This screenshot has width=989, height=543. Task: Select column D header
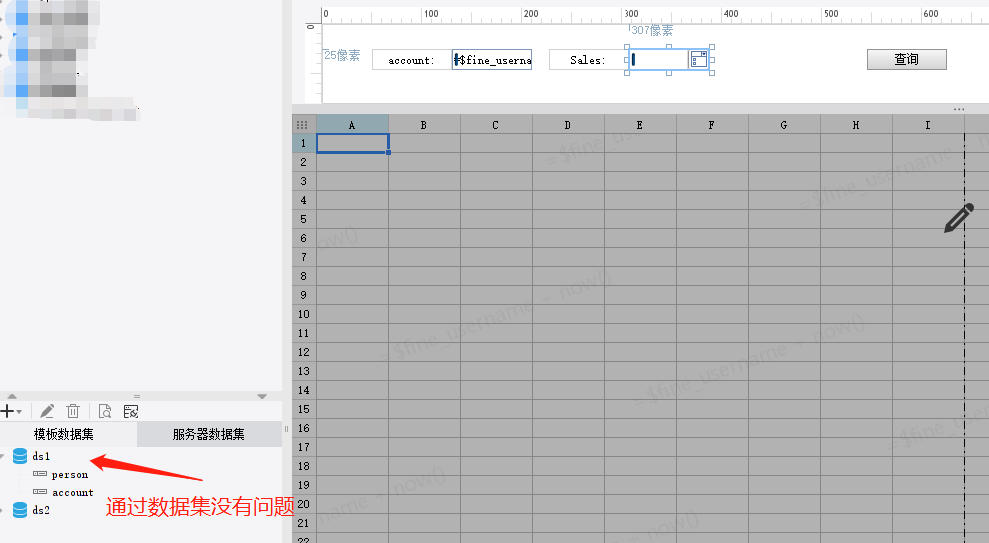568,125
